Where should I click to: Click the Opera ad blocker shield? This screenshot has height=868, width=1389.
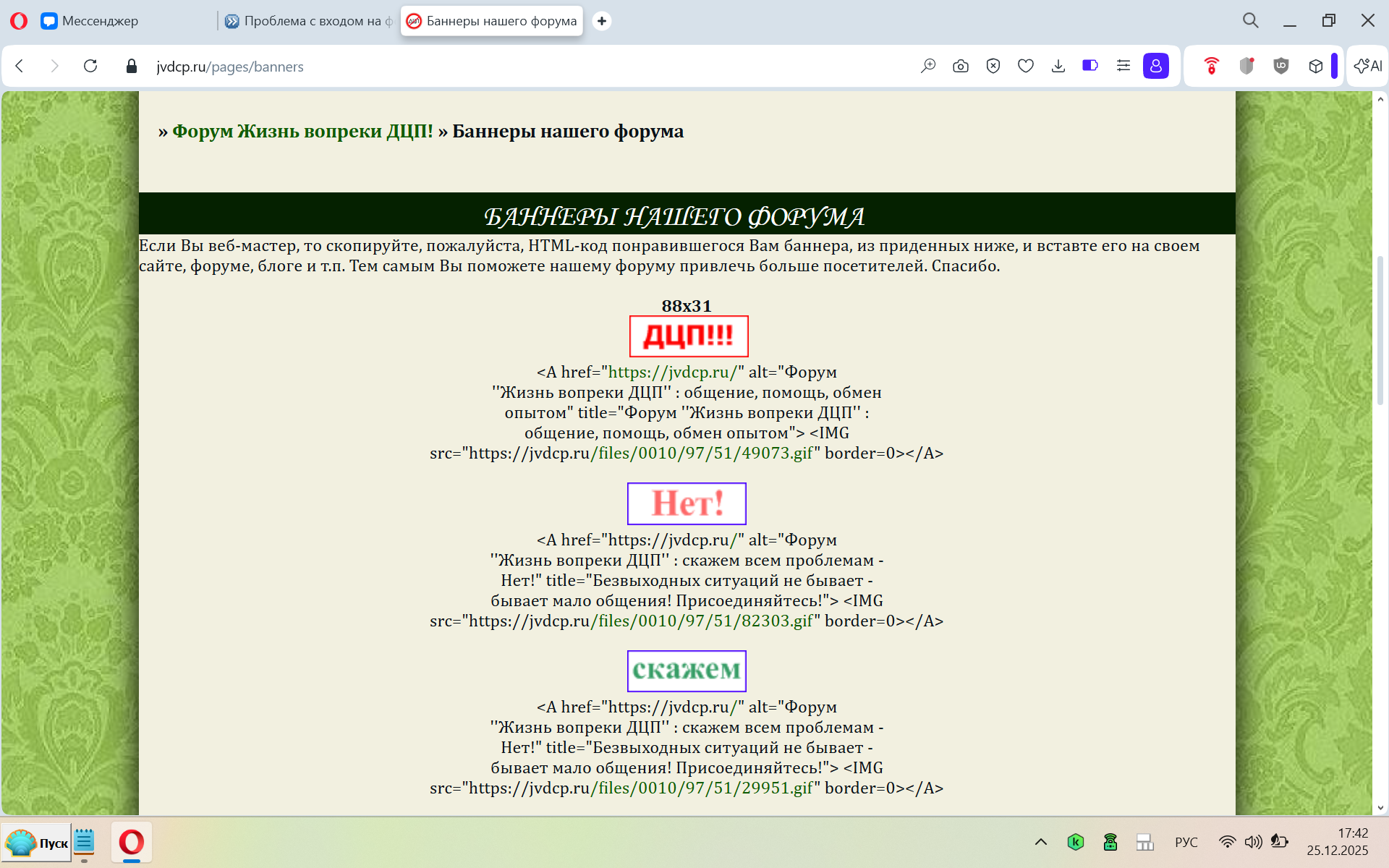pos(993,67)
